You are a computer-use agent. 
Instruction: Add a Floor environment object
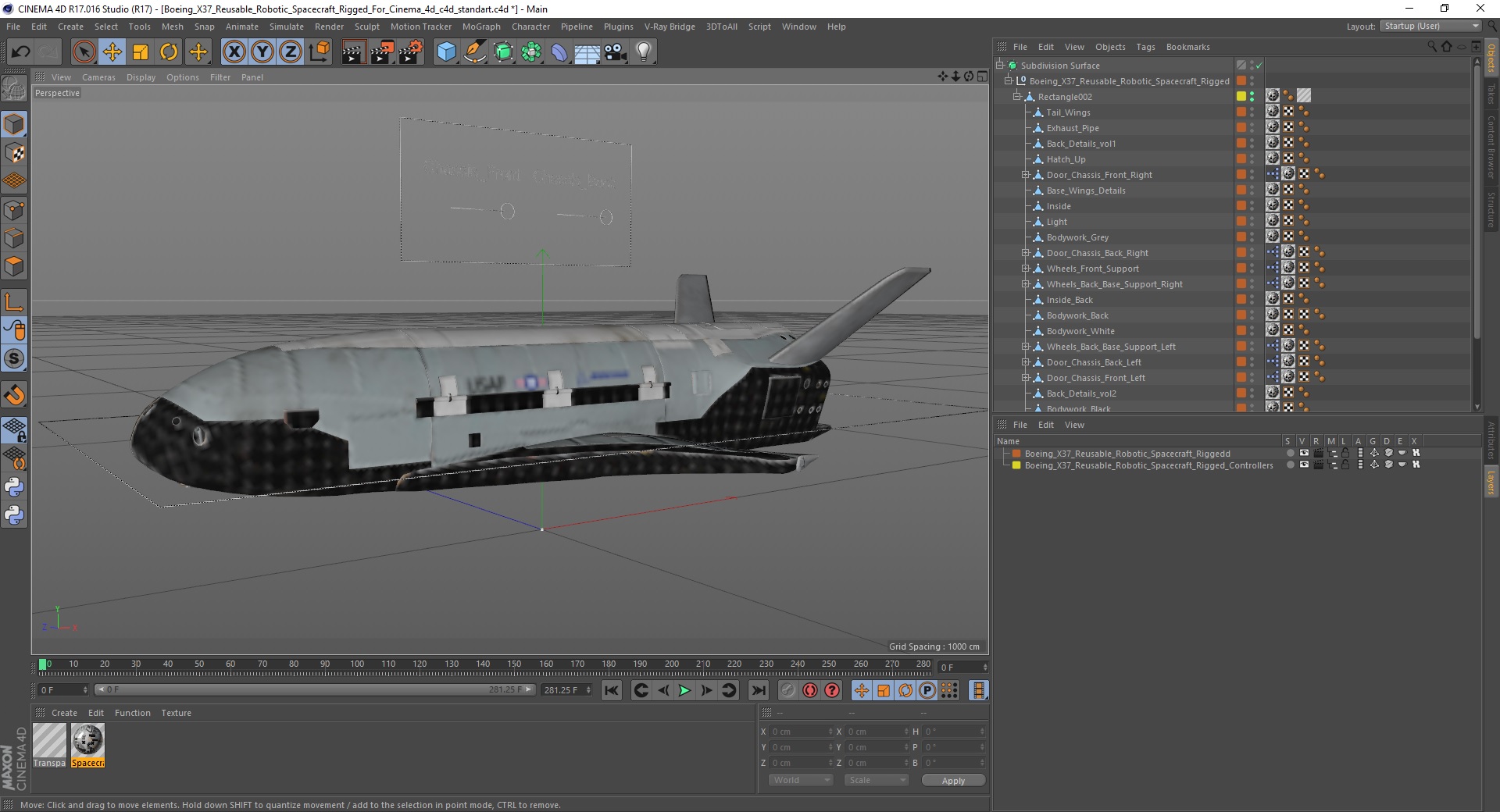[x=587, y=53]
